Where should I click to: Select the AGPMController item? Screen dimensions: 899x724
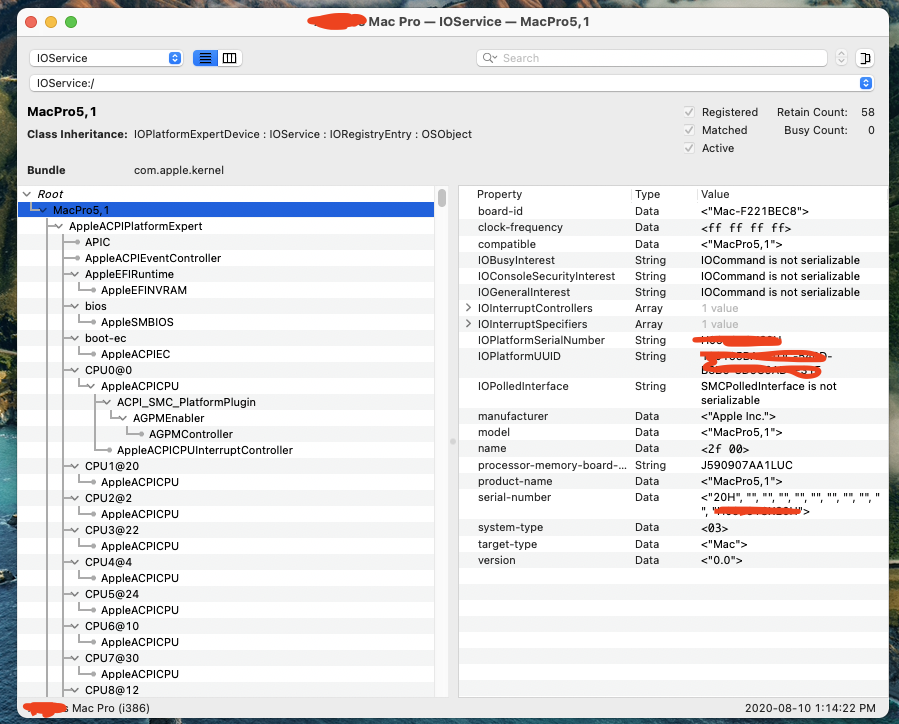[191, 434]
